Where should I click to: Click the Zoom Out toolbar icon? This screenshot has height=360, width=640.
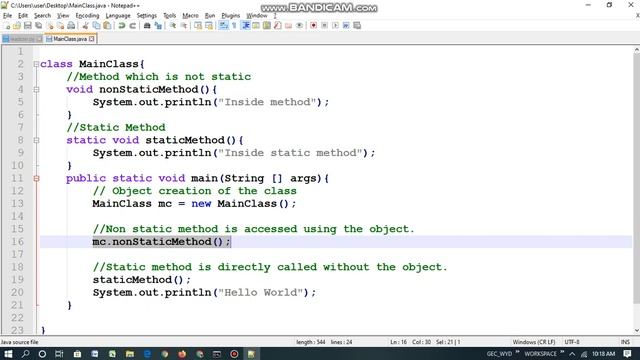click(x=184, y=26)
